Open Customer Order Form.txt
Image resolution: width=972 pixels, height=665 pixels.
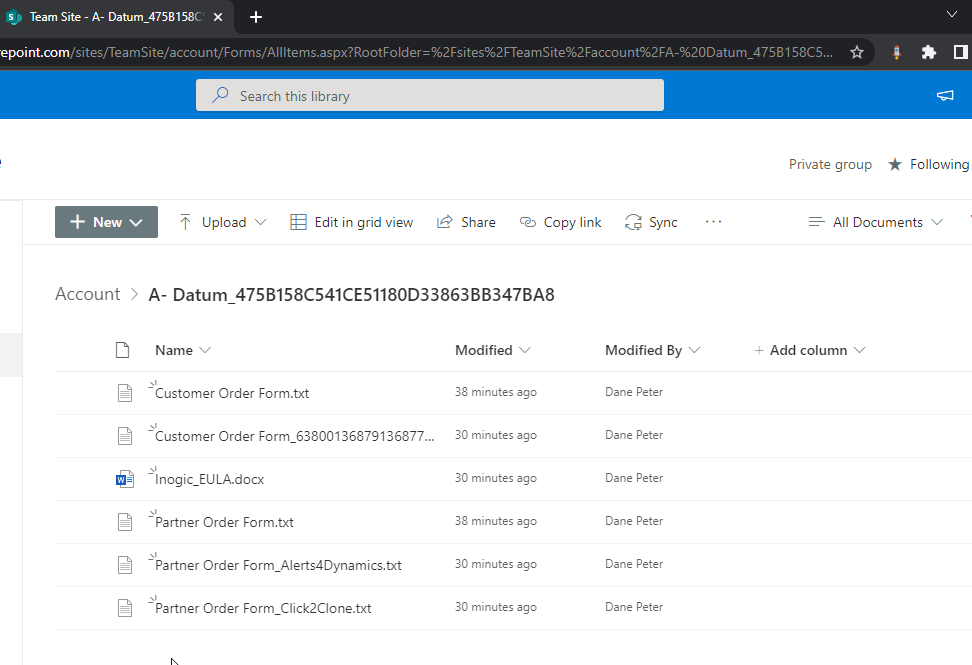coord(232,393)
